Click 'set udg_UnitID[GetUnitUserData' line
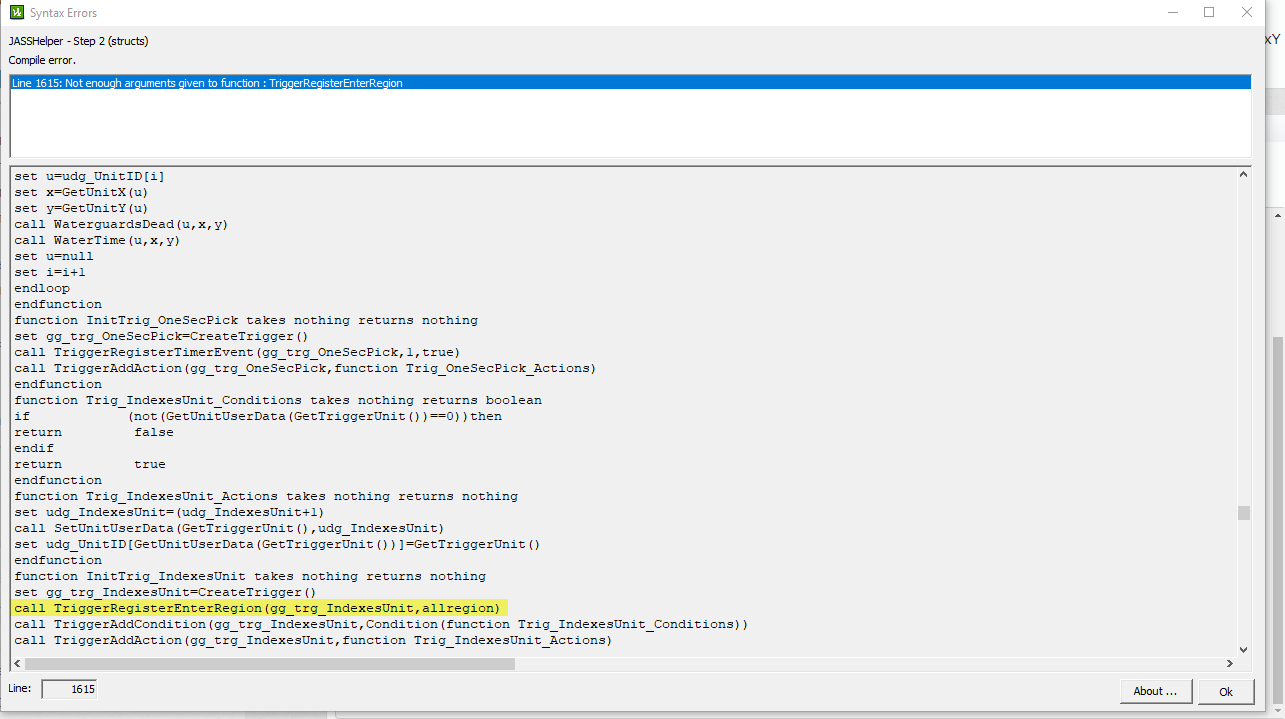 (277, 544)
